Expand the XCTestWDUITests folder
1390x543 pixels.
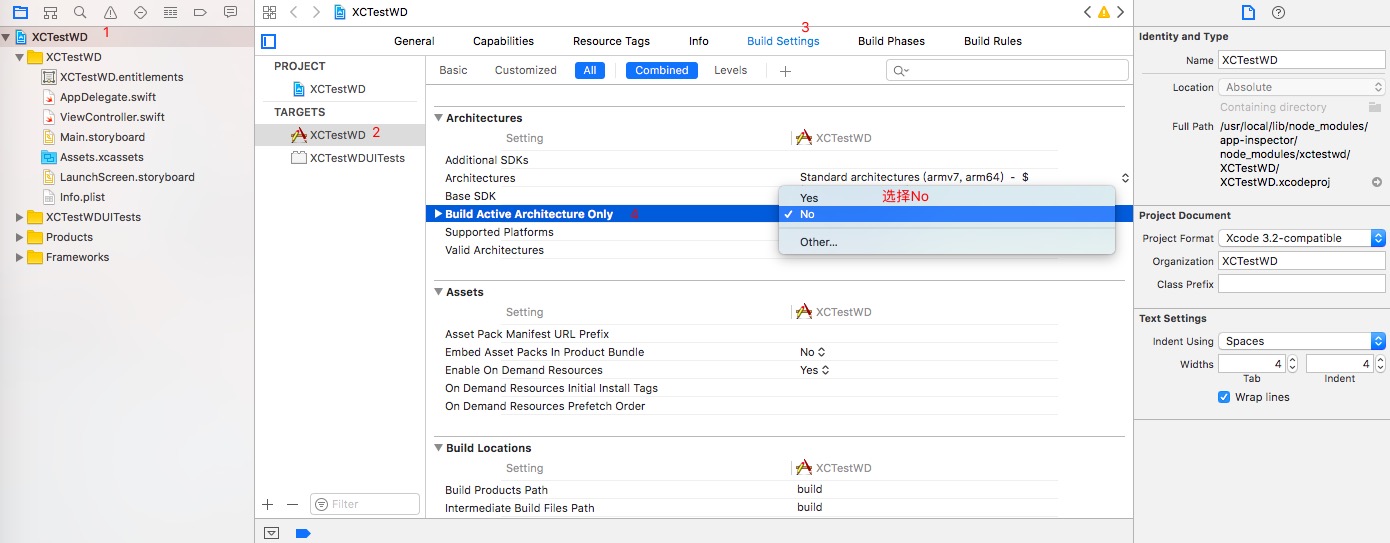coord(19,217)
